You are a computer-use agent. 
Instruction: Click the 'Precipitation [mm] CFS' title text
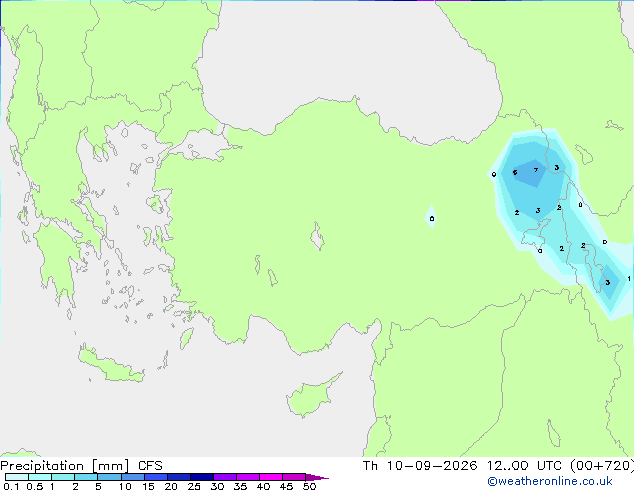coord(81,466)
